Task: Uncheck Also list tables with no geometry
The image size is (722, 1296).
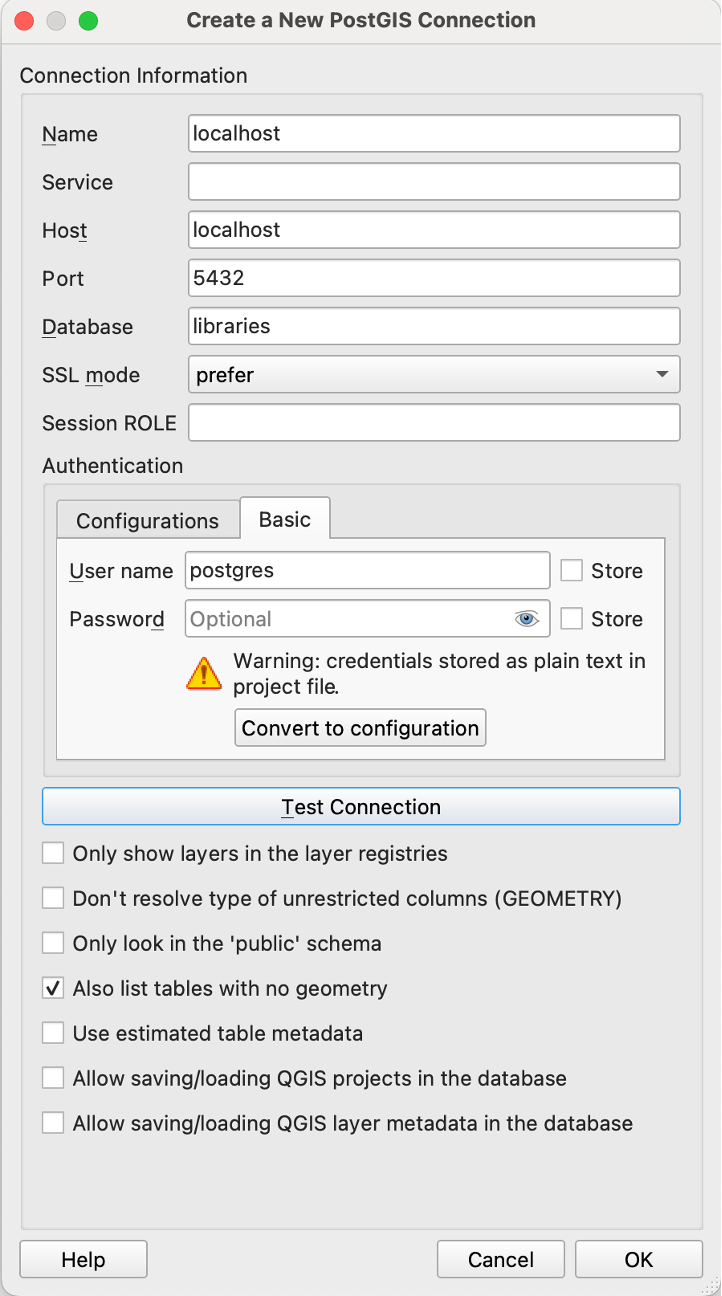Action: point(53,988)
